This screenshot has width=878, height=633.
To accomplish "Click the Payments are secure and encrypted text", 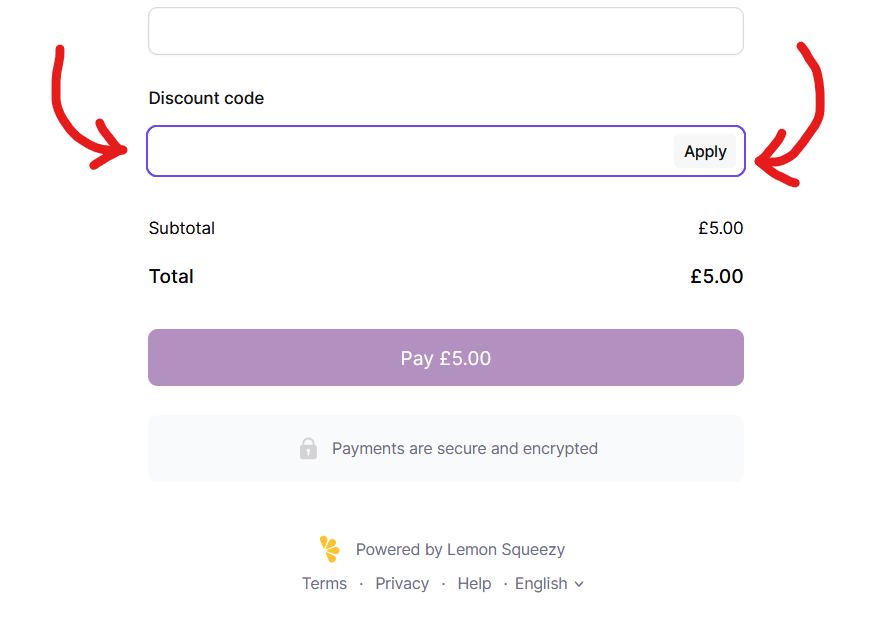I will point(465,448).
